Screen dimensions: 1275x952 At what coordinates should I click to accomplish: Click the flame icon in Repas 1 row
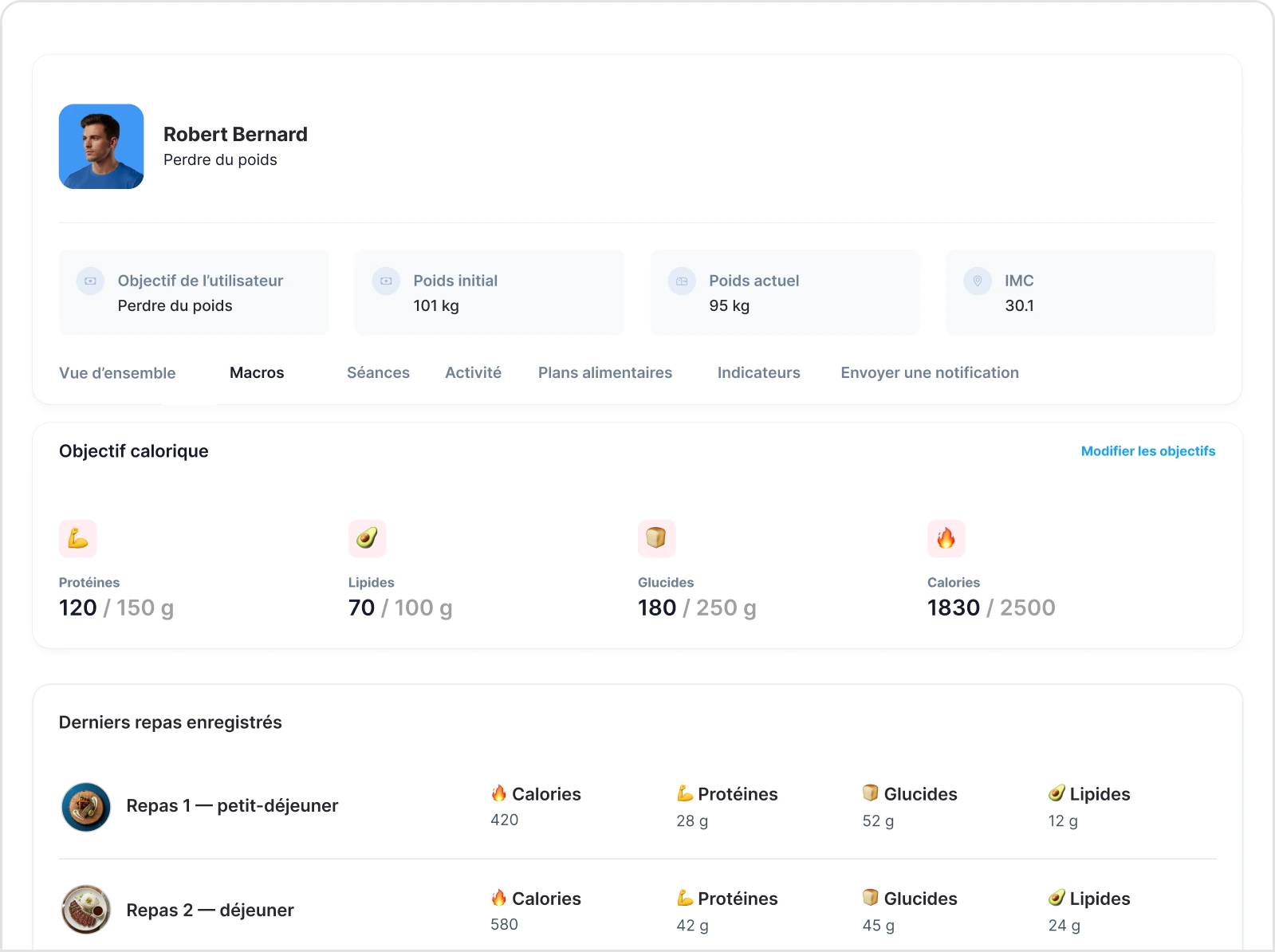point(499,793)
